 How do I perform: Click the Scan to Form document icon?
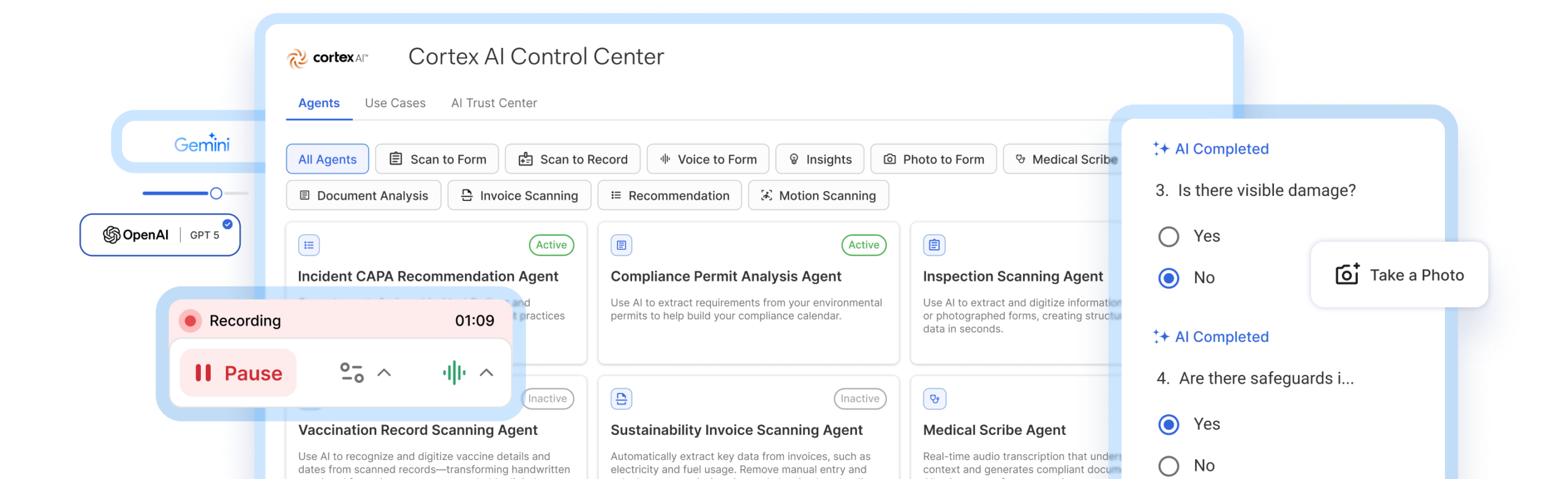396,159
